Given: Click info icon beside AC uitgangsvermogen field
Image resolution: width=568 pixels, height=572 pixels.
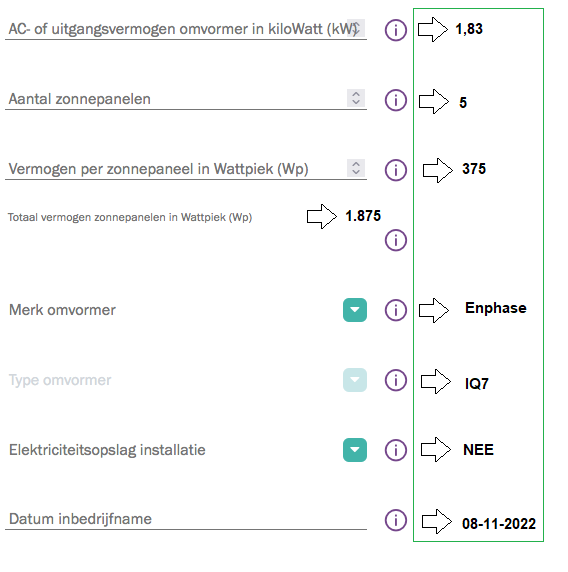Looking at the screenshot, I should click(395, 30).
